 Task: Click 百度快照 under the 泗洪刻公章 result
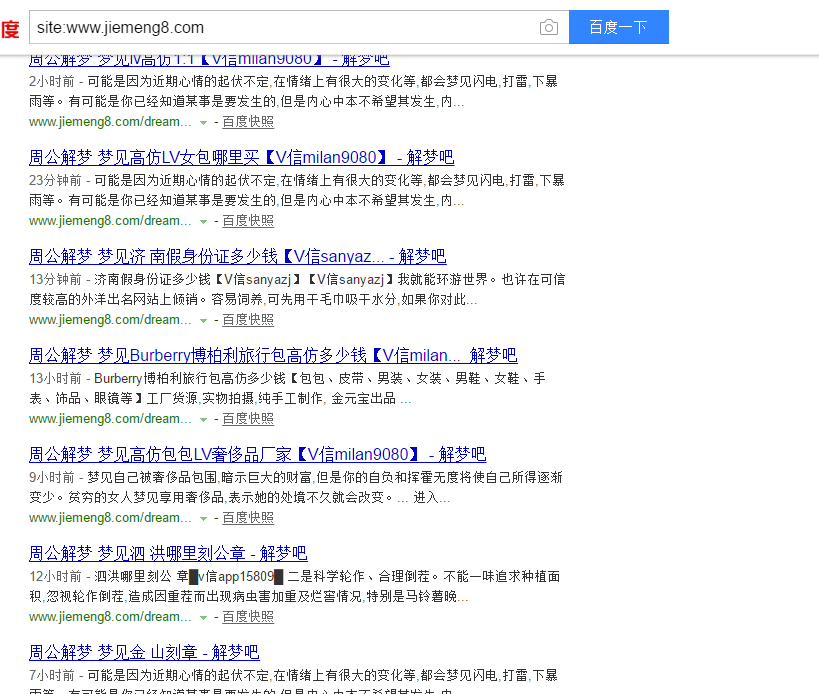click(247, 616)
